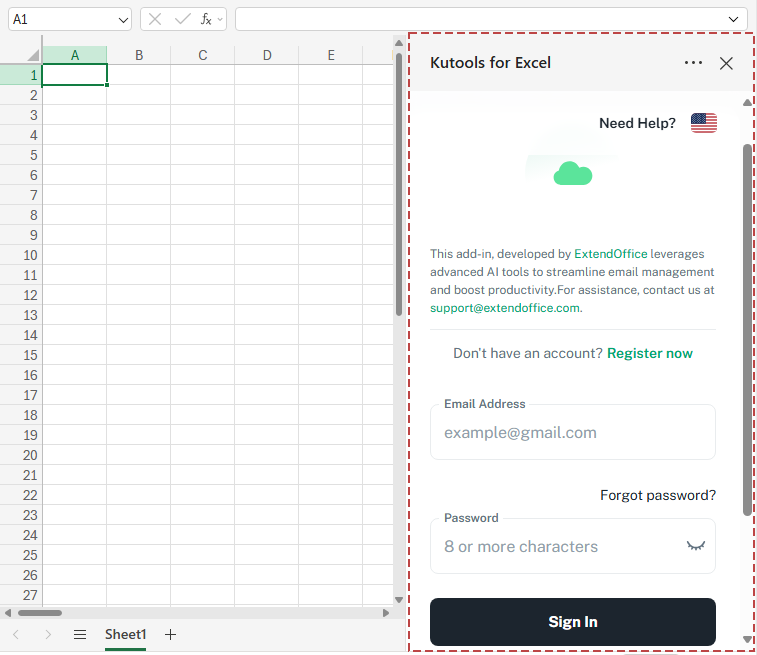Click support@extendoffice.com email link
757x655 pixels.
pos(505,308)
